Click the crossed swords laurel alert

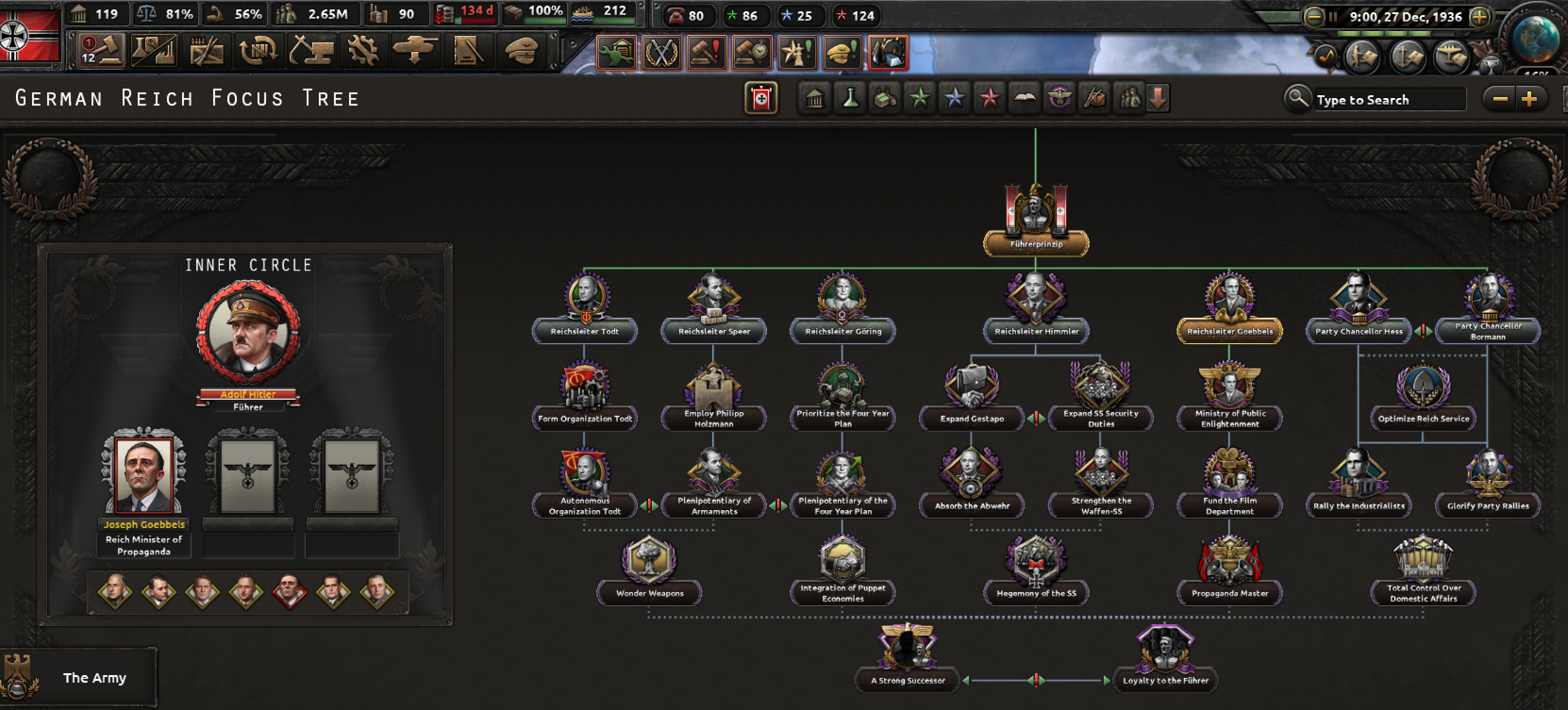tap(661, 52)
